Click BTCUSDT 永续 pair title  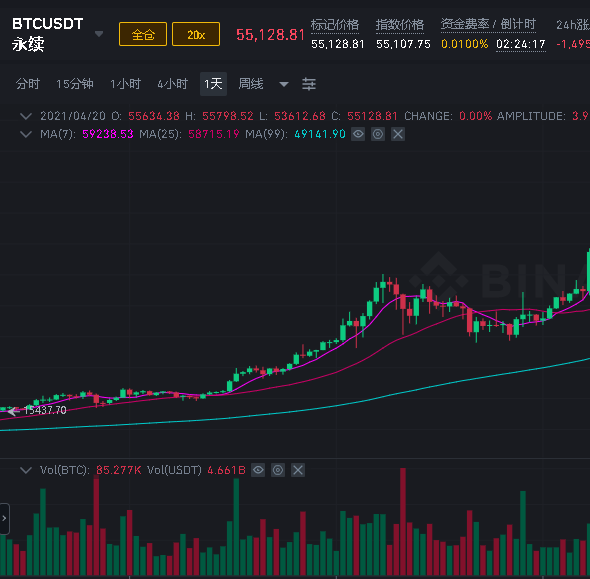coord(47,34)
